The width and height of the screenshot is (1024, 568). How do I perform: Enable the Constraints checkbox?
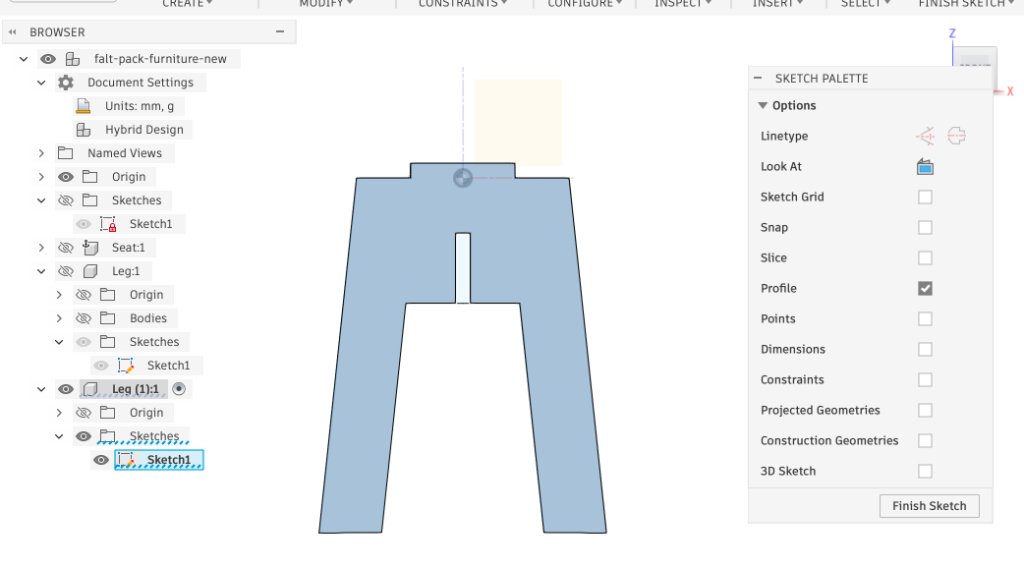[x=925, y=380]
